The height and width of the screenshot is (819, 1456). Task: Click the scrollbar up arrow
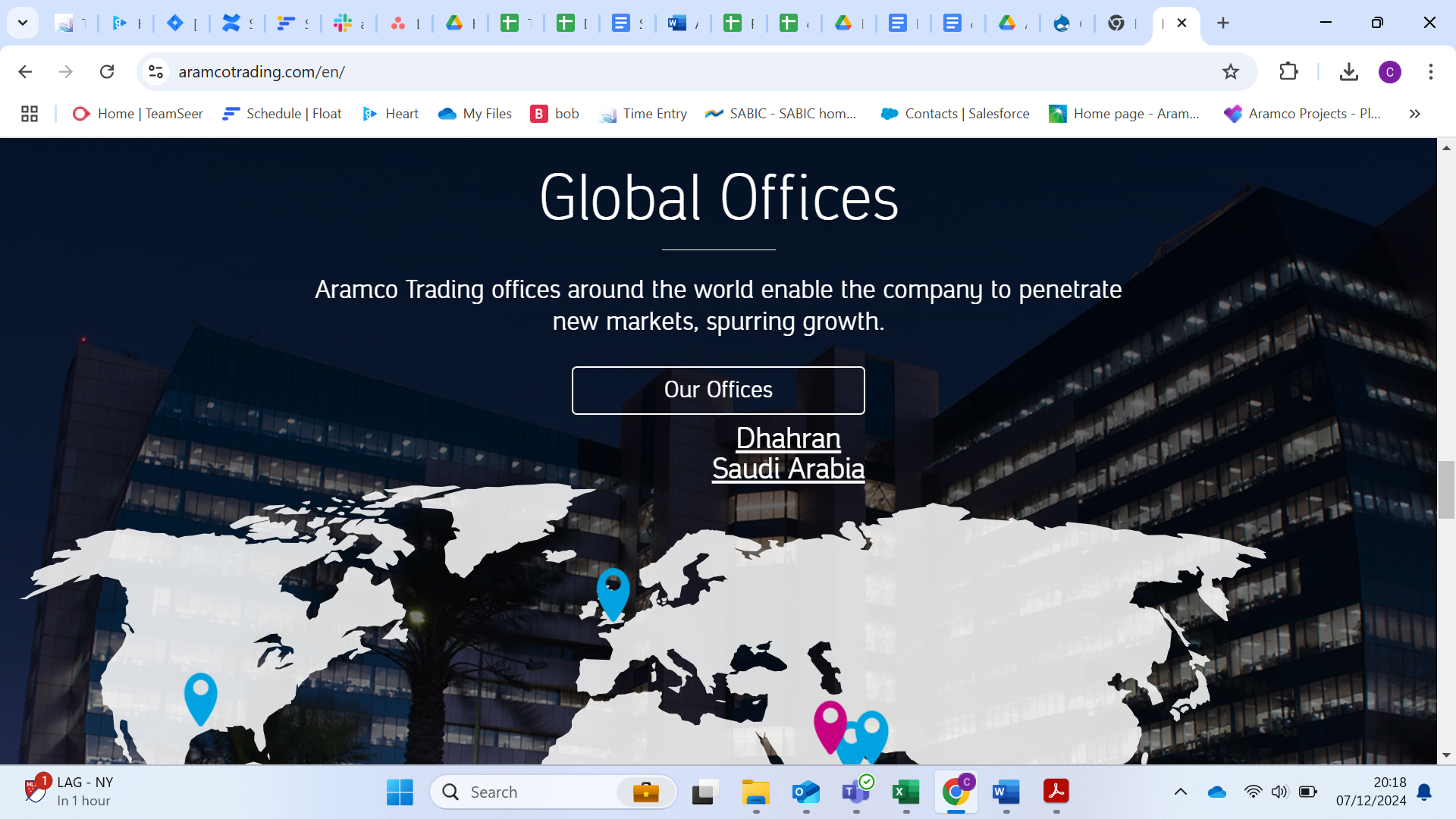tap(1446, 148)
